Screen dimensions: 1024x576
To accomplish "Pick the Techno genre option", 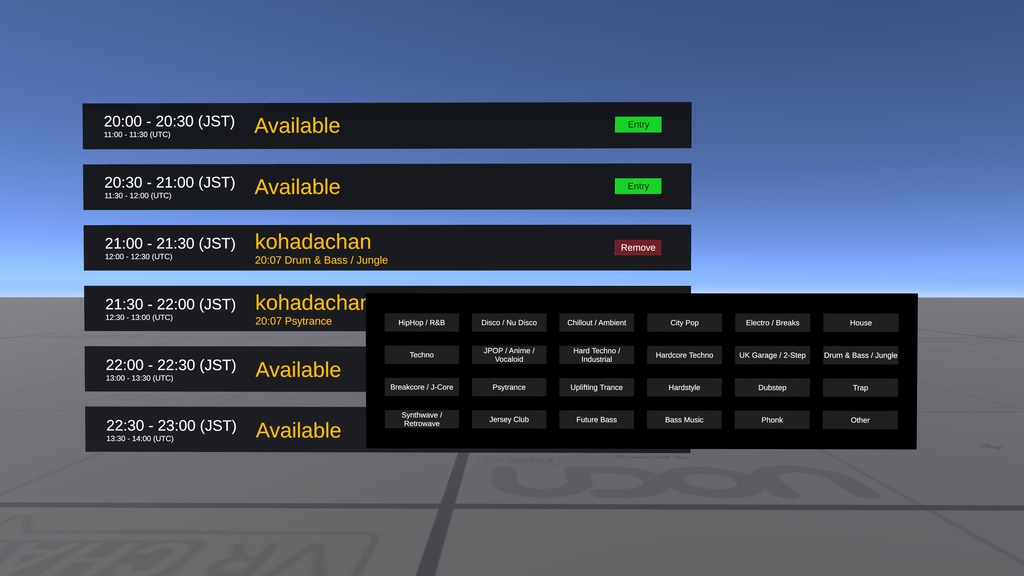I will point(421,354).
